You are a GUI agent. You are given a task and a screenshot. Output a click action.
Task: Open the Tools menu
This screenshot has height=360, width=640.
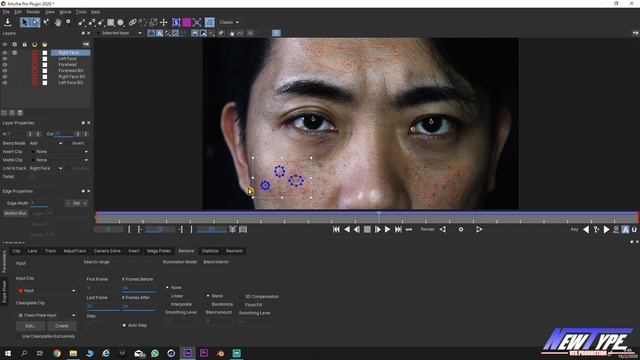pos(81,12)
